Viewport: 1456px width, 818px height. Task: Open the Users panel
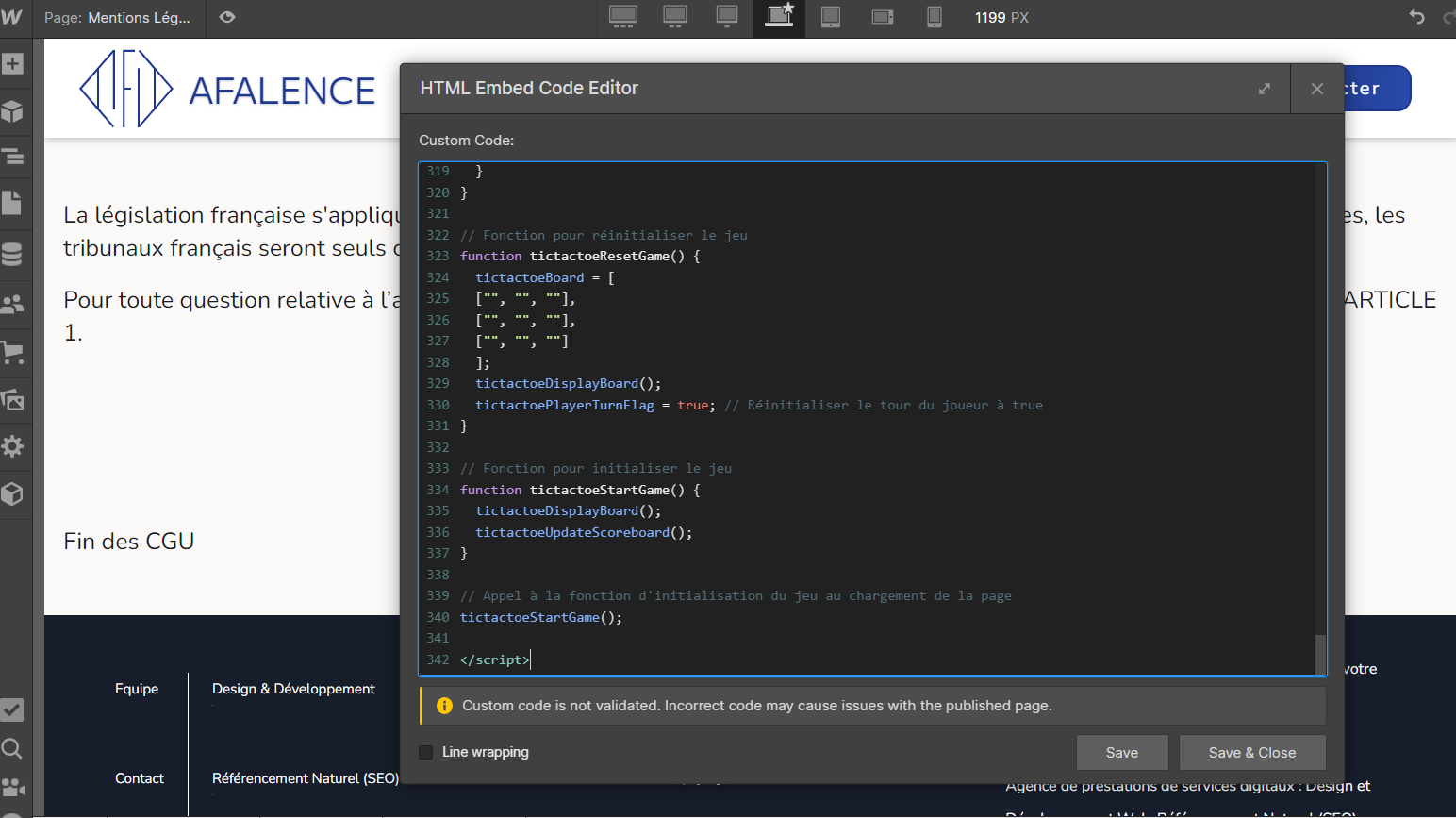pyautogui.click(x=12, y=304)
